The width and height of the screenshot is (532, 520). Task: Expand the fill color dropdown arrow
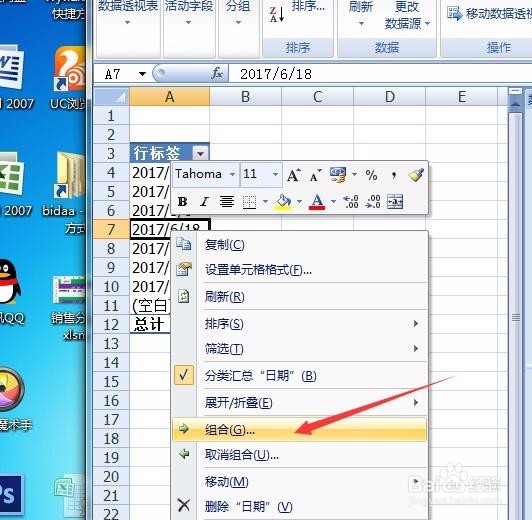pyautogui.click(x=299, y=201)
